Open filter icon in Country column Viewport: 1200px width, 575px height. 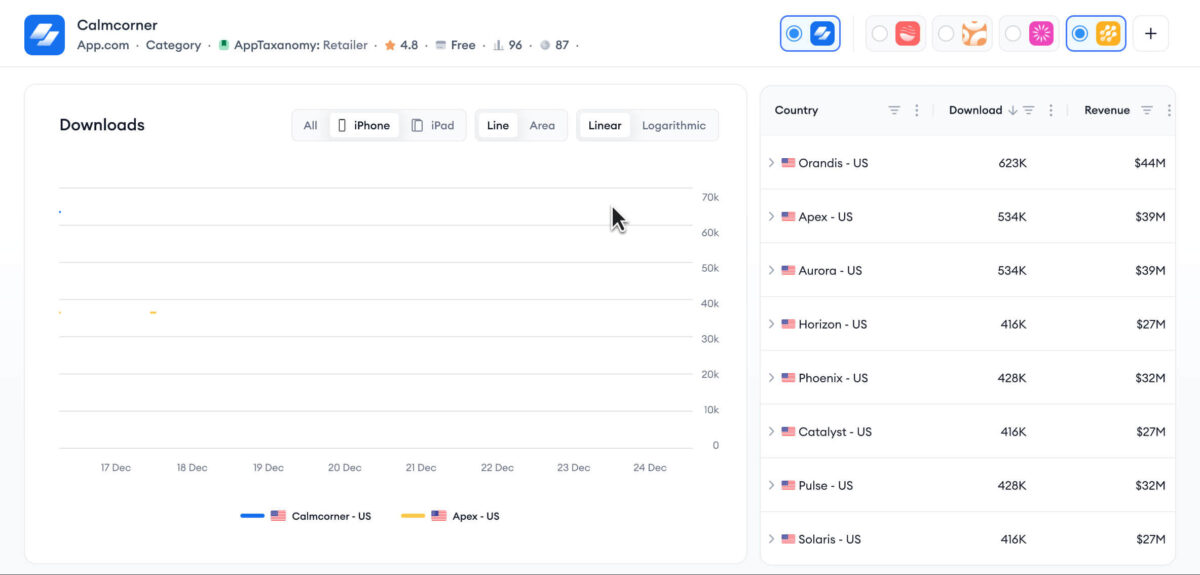point(894,110)
